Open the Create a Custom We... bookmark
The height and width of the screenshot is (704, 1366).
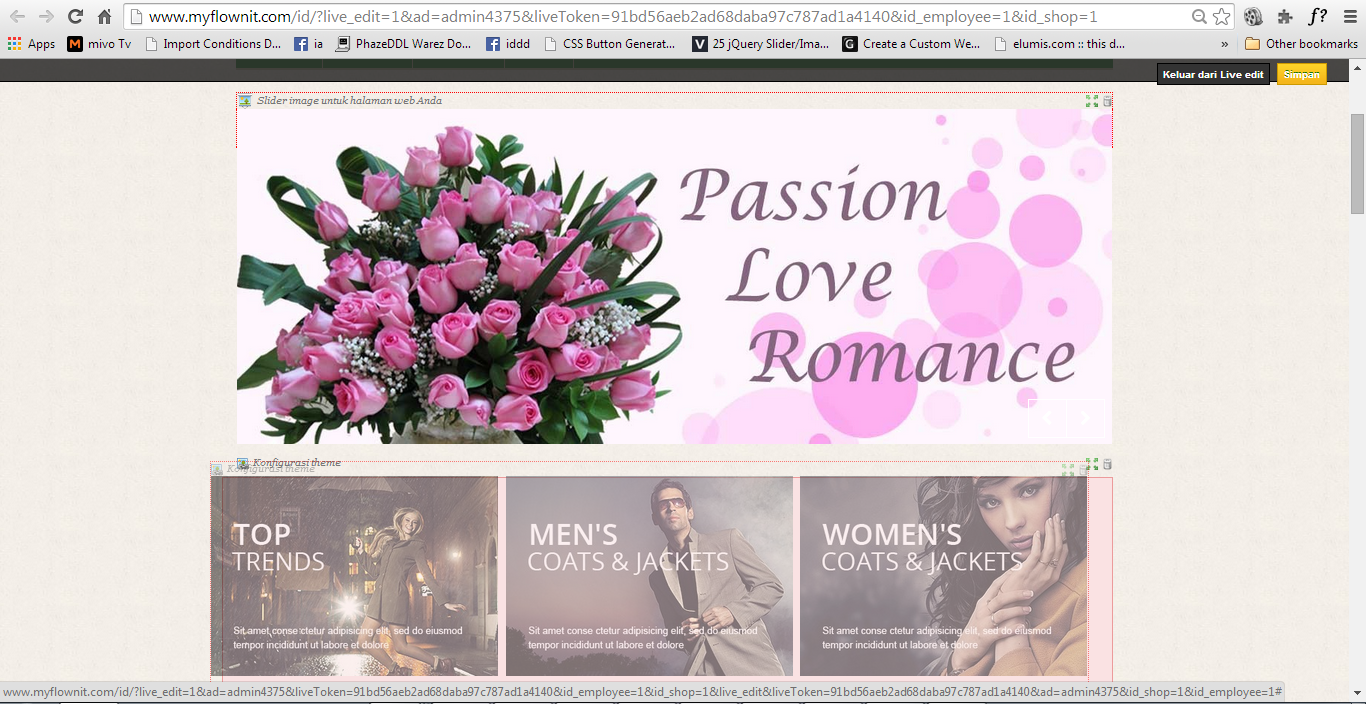point(912,44)
